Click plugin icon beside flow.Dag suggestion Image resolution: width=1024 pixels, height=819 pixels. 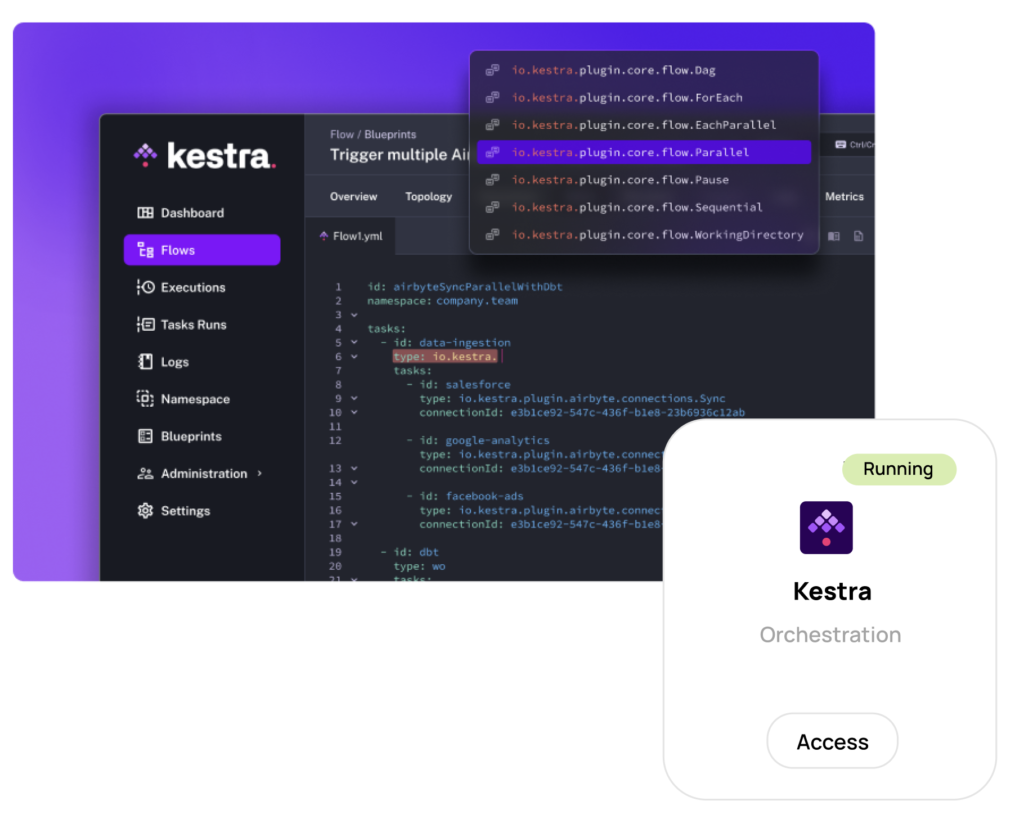click(492, 70)
